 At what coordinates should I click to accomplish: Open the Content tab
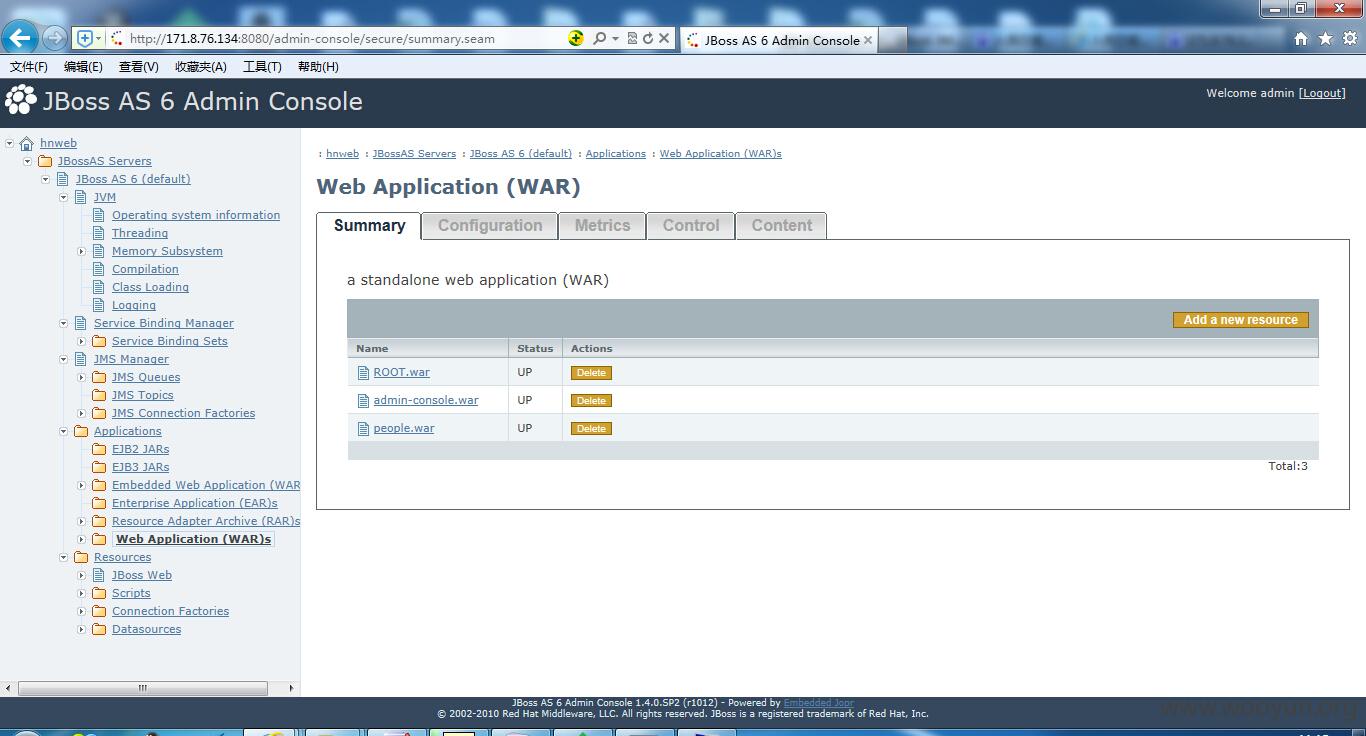(x=782, y=226)
